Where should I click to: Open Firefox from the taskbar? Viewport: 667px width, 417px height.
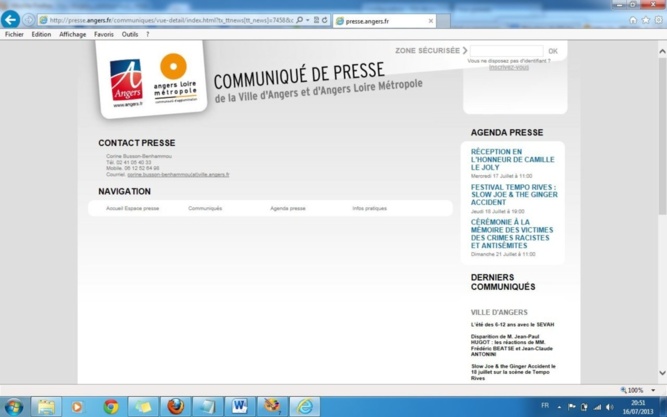tap(175, 407)
